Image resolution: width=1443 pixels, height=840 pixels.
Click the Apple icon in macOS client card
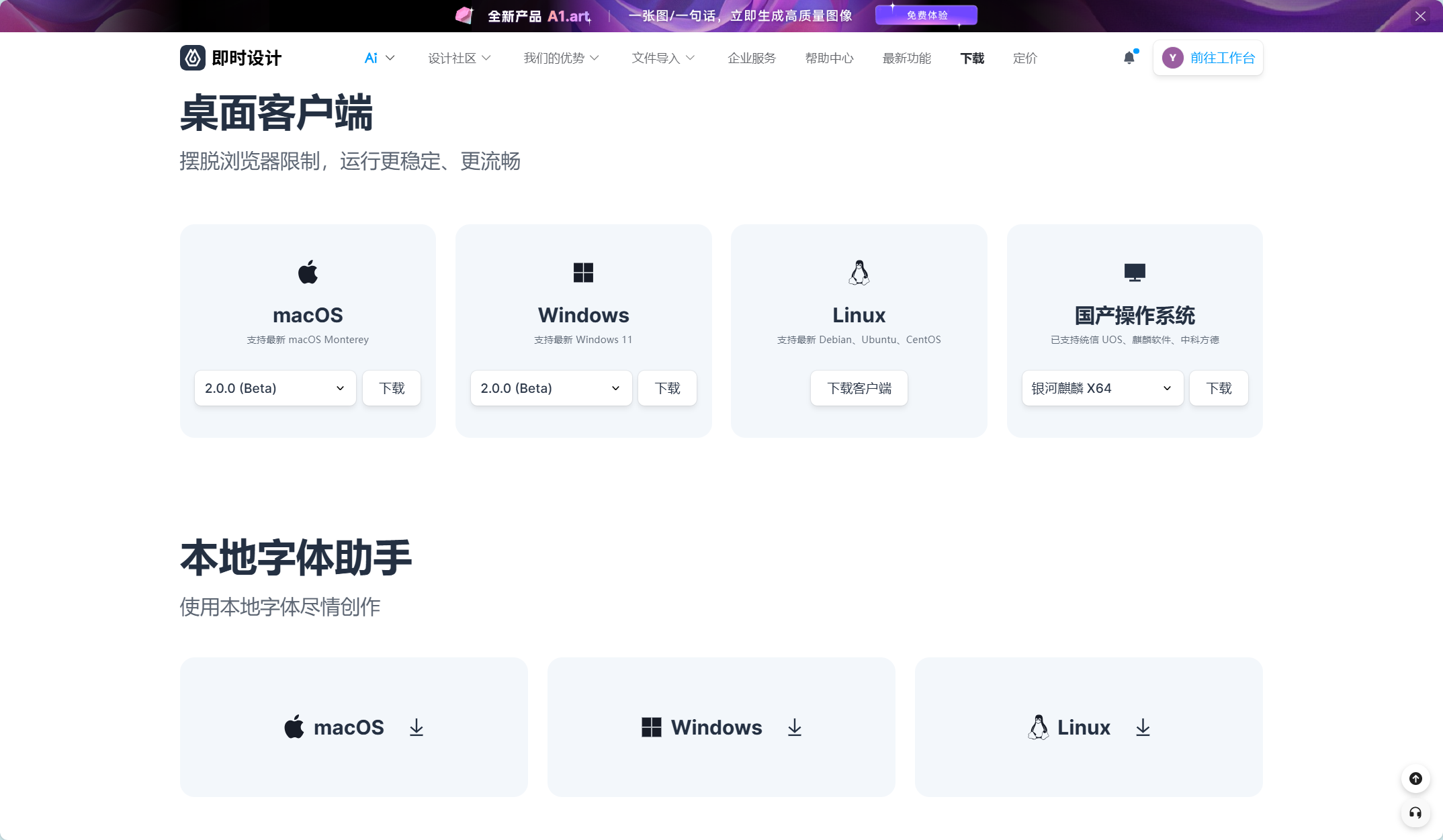tap(308, 272)
